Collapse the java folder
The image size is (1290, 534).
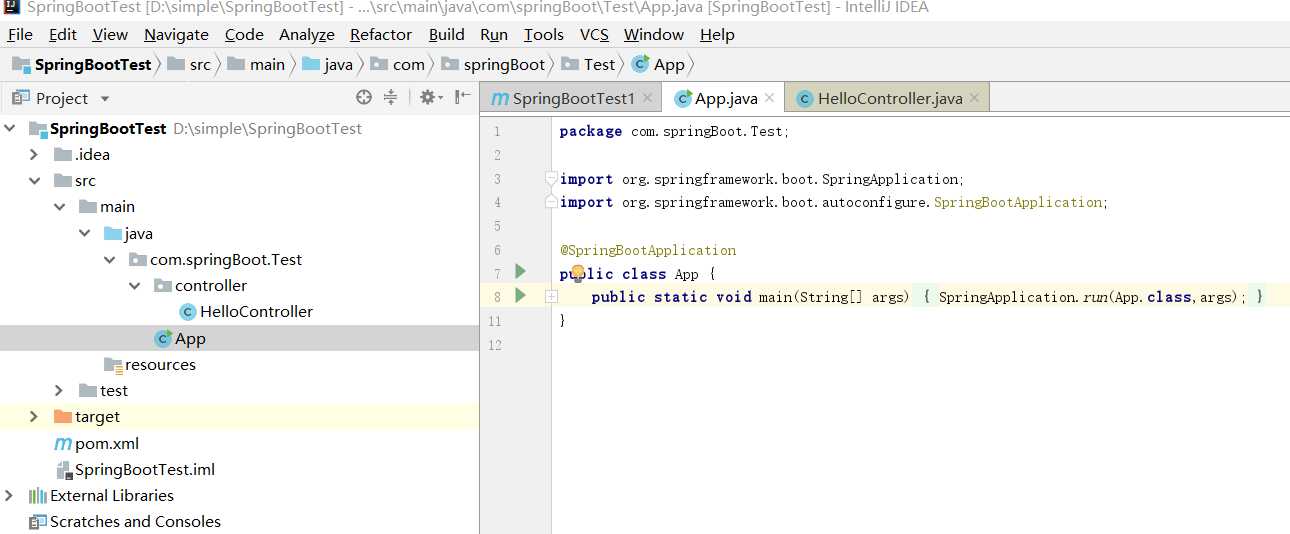pos(85,233)
